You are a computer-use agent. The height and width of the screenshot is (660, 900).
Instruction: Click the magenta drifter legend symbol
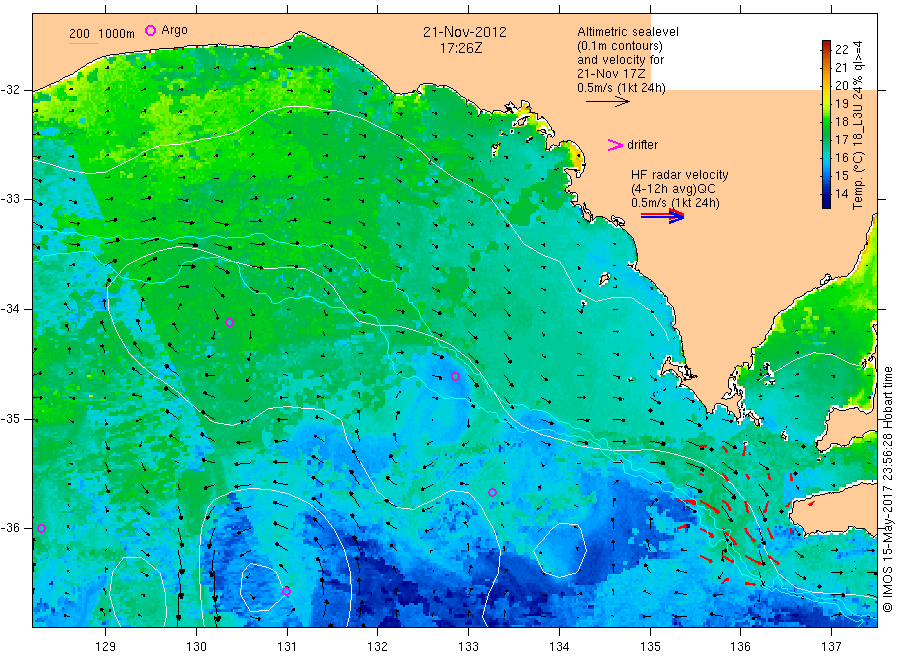click(x=615, y=145)
